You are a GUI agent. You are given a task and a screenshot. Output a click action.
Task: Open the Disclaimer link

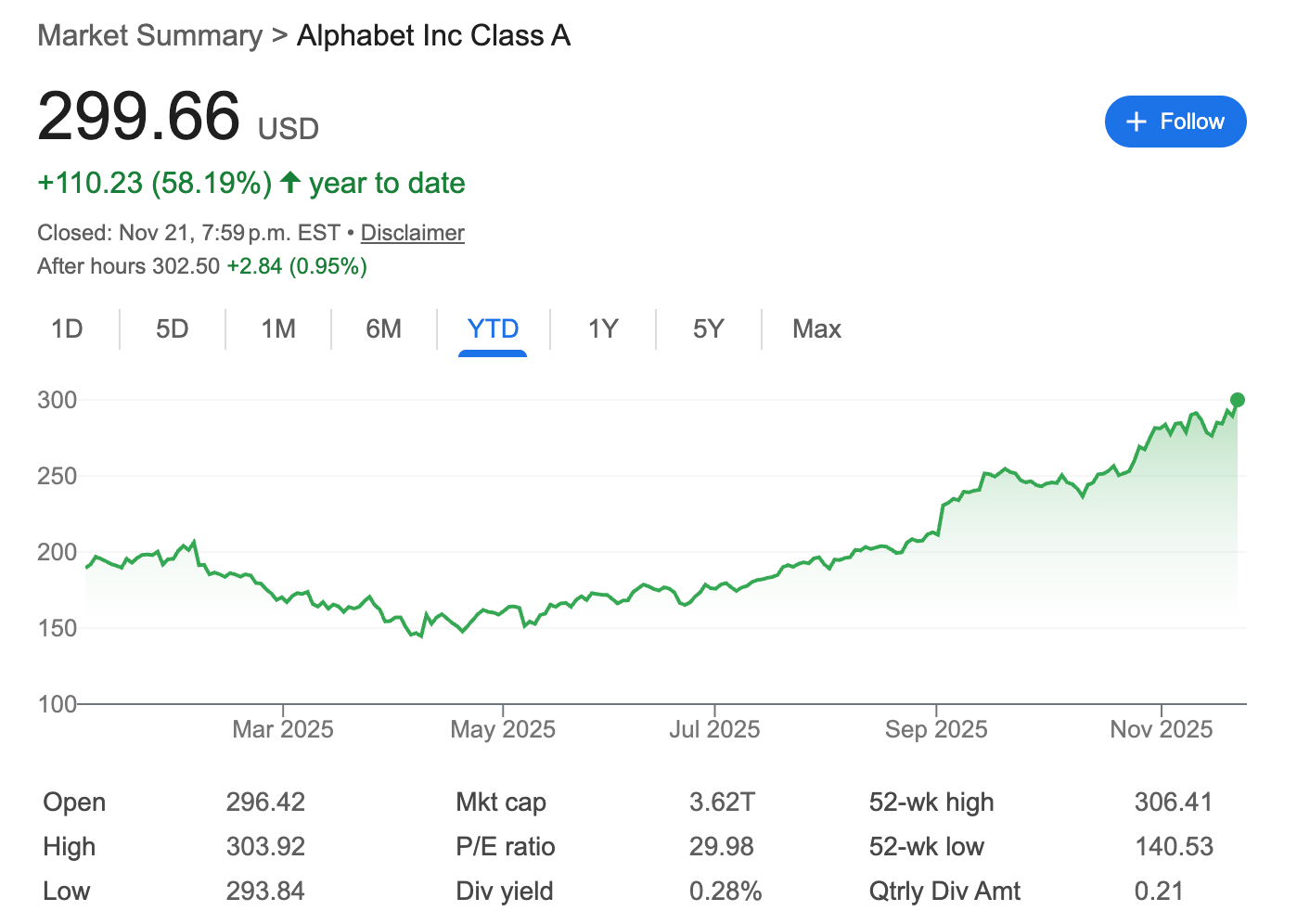(412, 233)
